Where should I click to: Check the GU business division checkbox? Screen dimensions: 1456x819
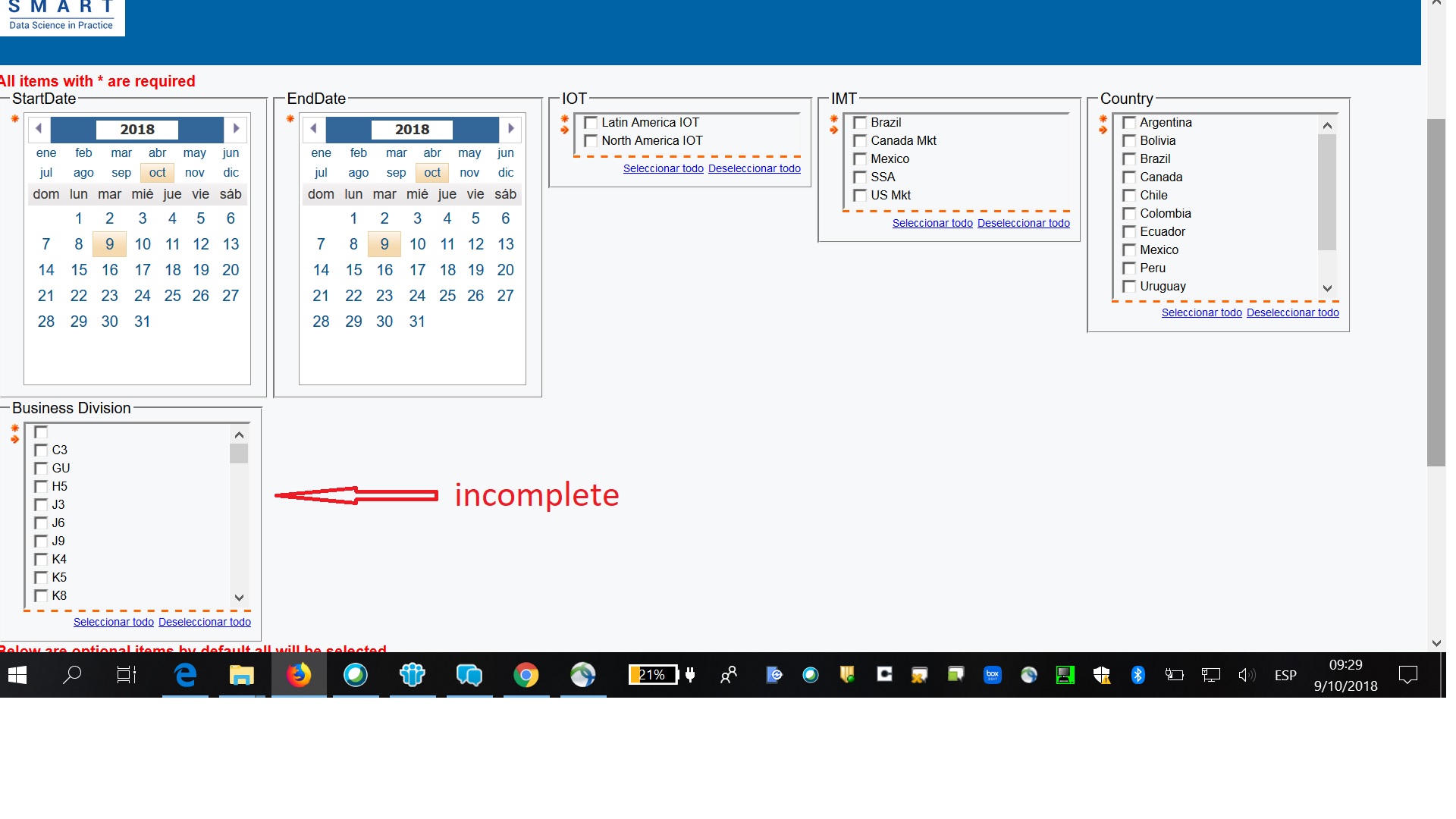(x=41, y=469)
